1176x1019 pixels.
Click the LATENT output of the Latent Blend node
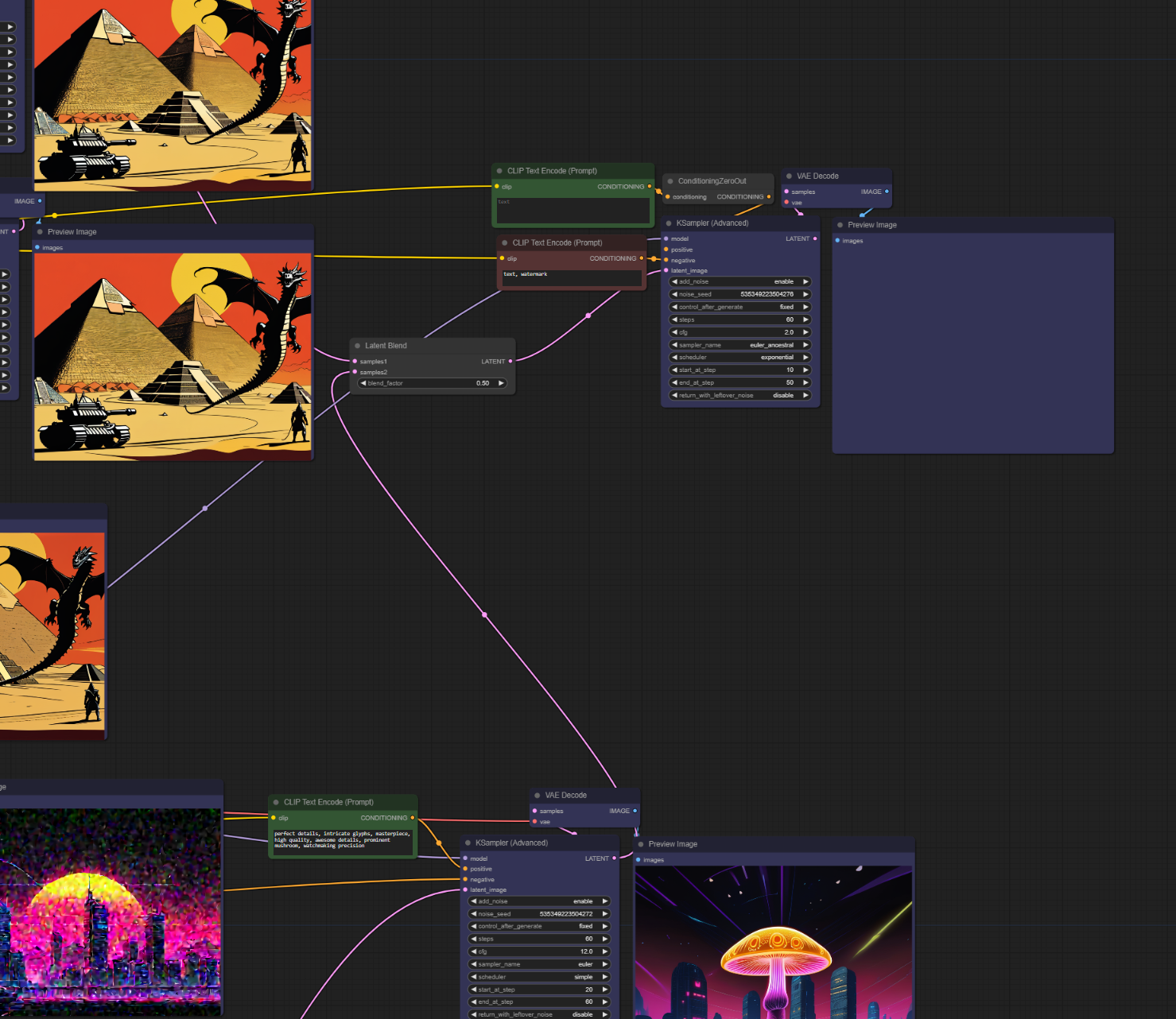[510, 362]
